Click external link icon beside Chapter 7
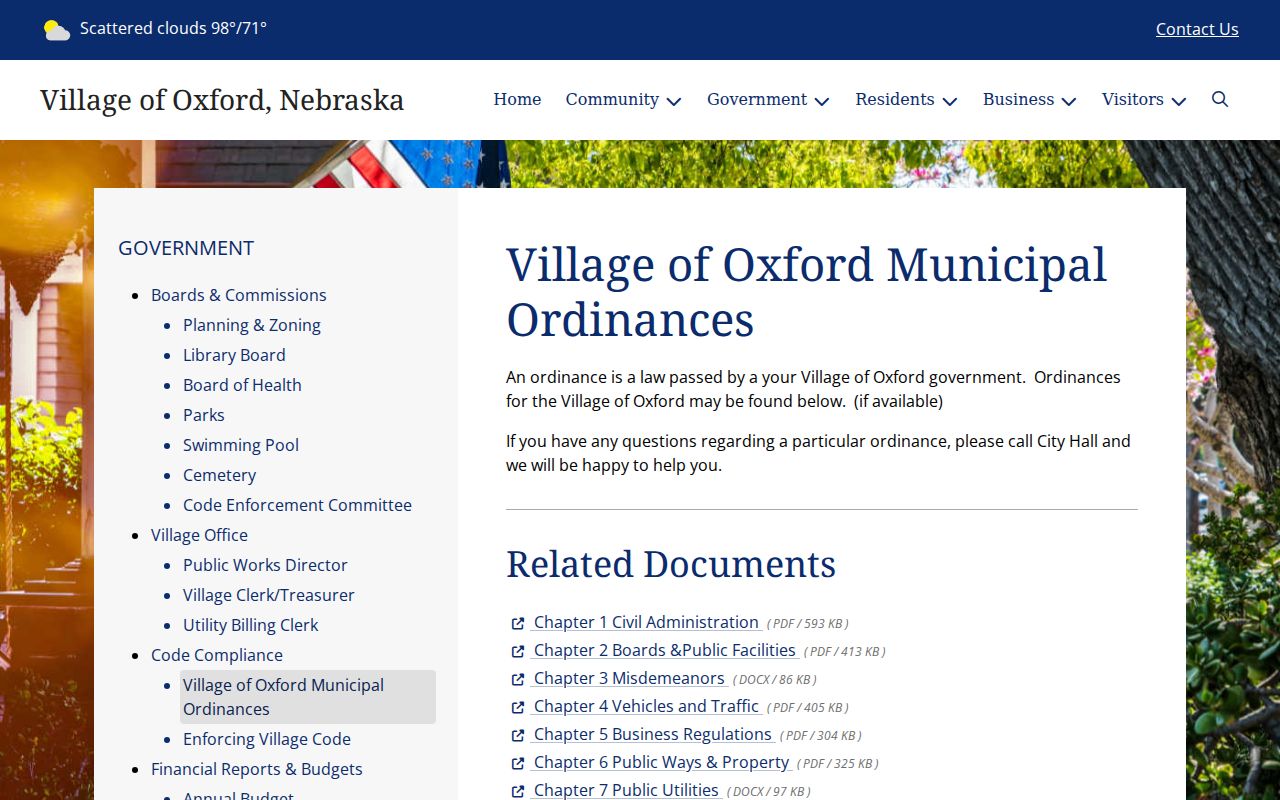This screenshot has height=800, width=1280. [x=518, y=791]
